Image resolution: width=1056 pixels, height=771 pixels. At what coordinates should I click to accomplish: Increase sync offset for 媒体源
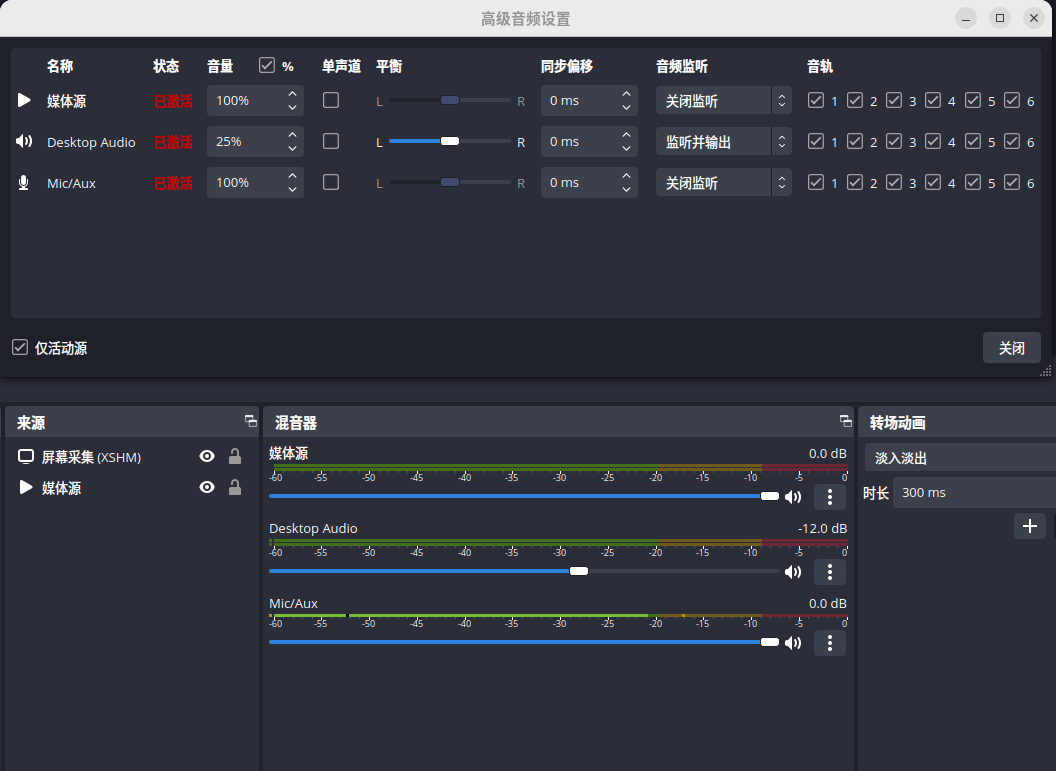(x=626, y=94)
